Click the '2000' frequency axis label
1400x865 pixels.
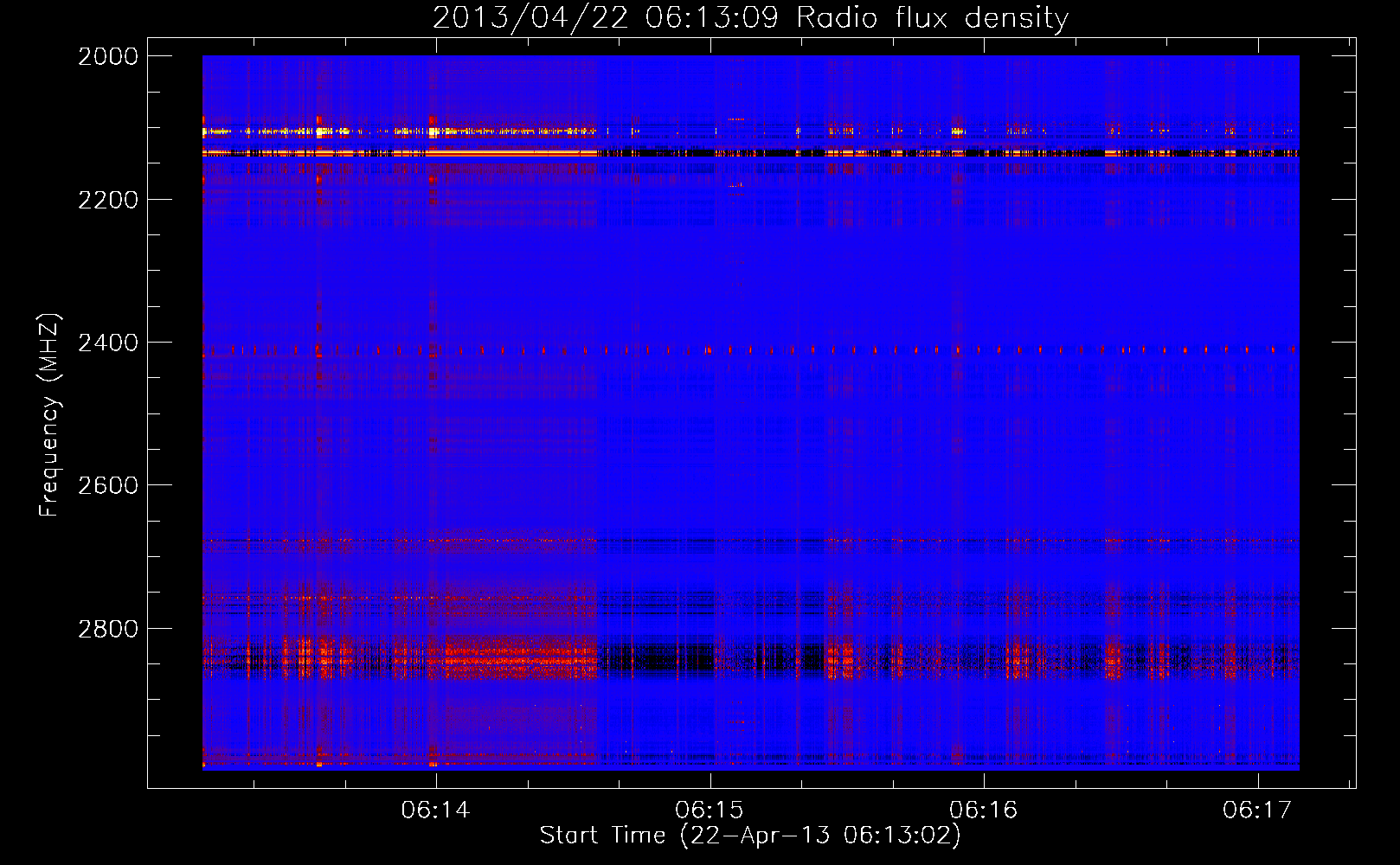pos(108,56)
